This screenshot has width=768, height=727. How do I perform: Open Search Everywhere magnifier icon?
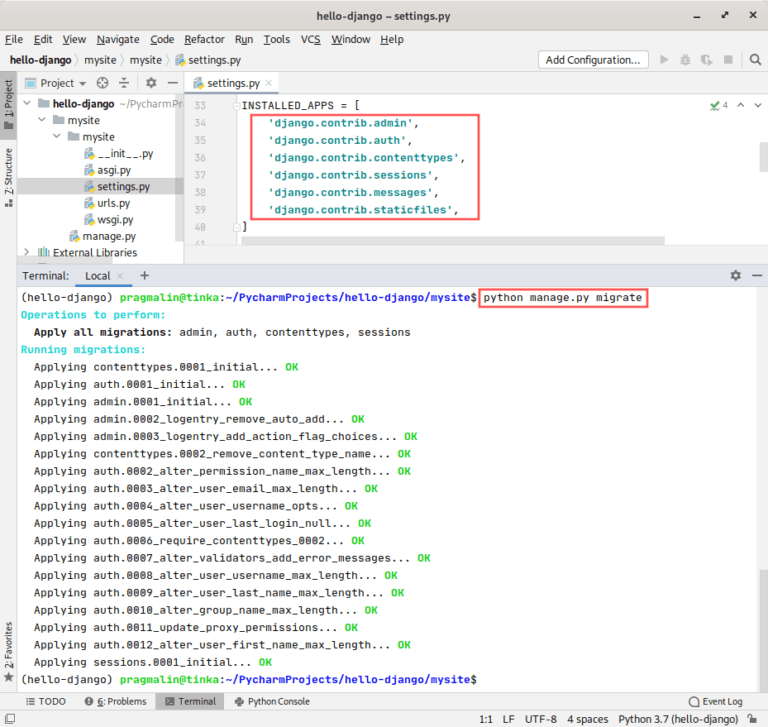click(x=755, y=60)
